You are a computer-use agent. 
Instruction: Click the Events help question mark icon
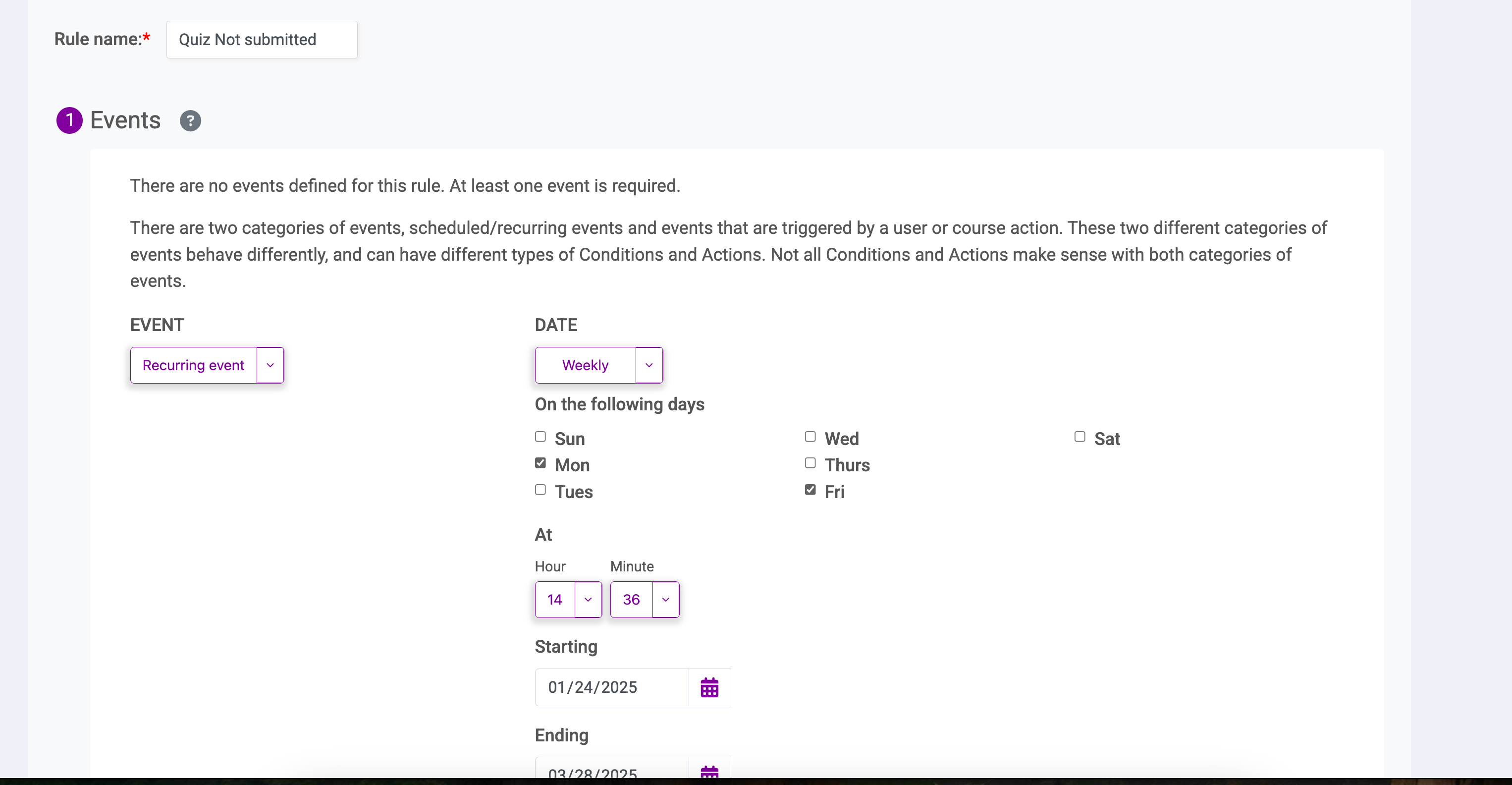point(190,120)
